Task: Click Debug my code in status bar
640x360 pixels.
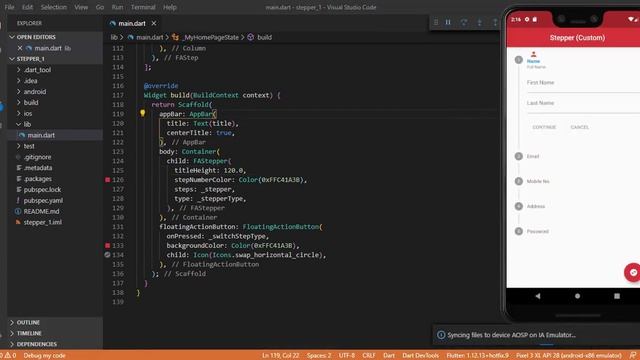Action: tap(44, 356)
